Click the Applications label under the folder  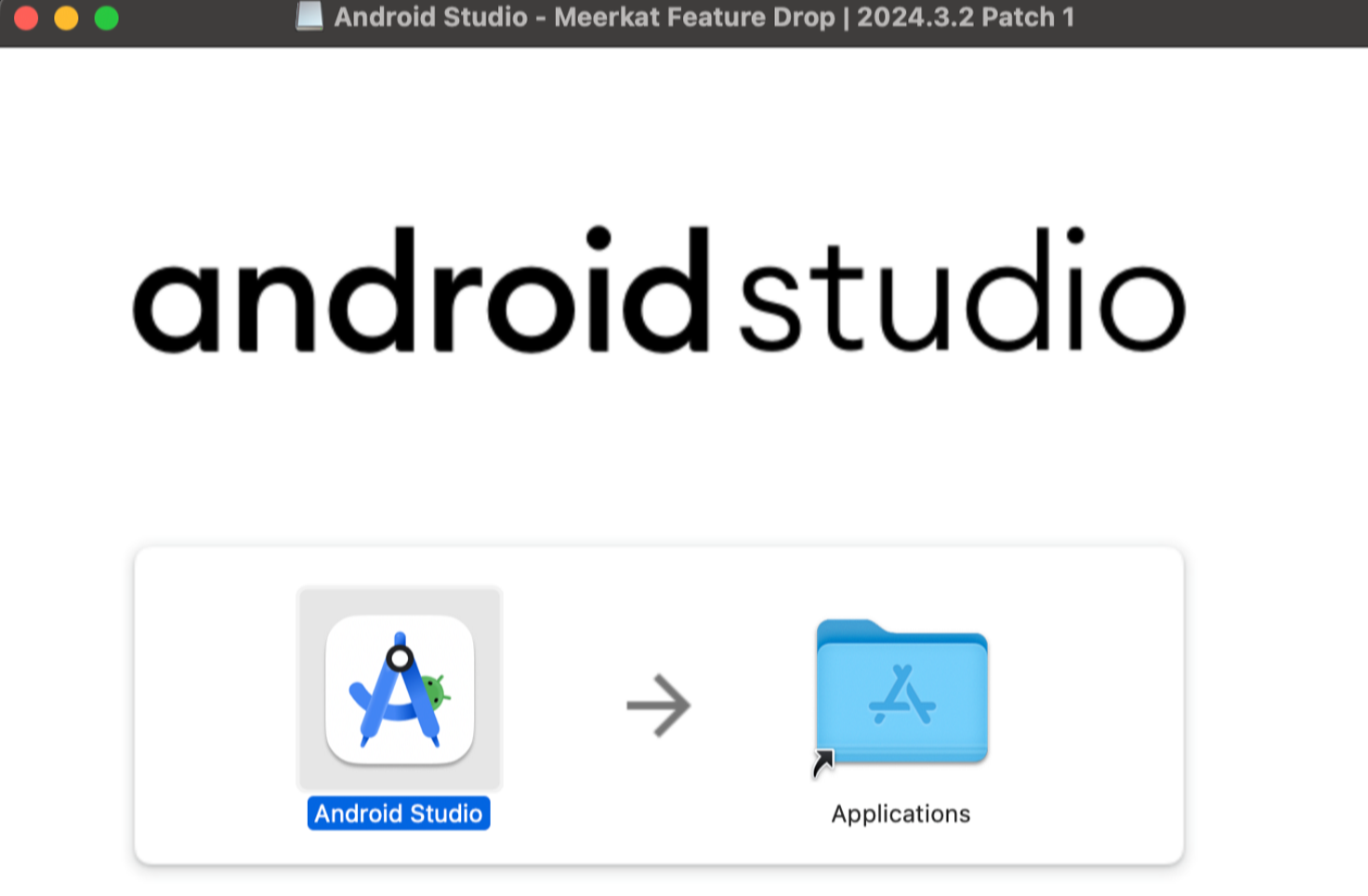coord(901,814)
